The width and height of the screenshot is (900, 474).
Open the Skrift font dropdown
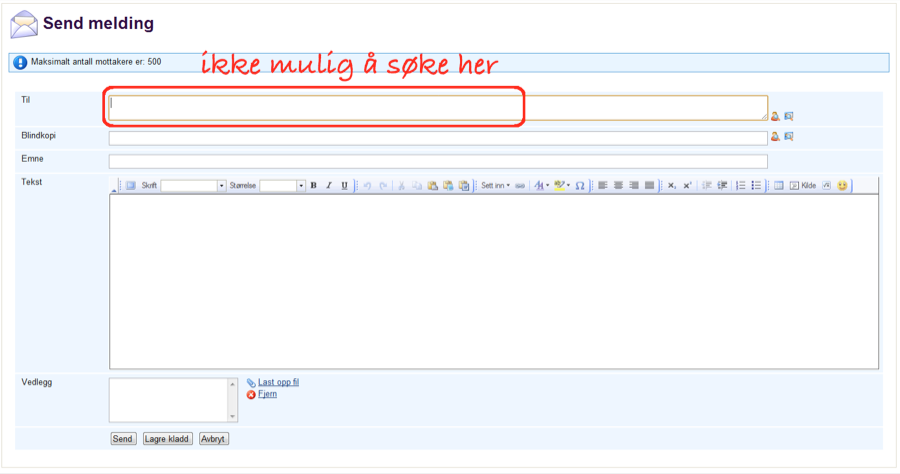coord(221,185)
